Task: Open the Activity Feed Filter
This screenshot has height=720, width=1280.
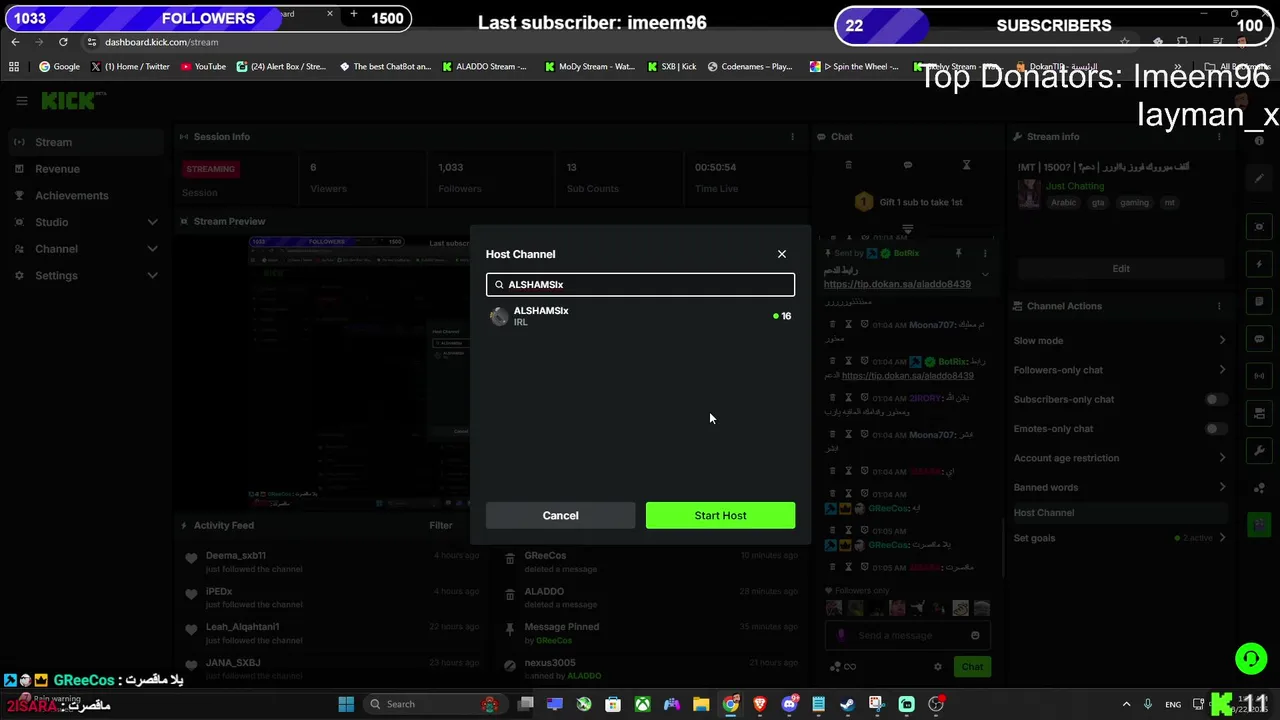Action: [441, 525]
